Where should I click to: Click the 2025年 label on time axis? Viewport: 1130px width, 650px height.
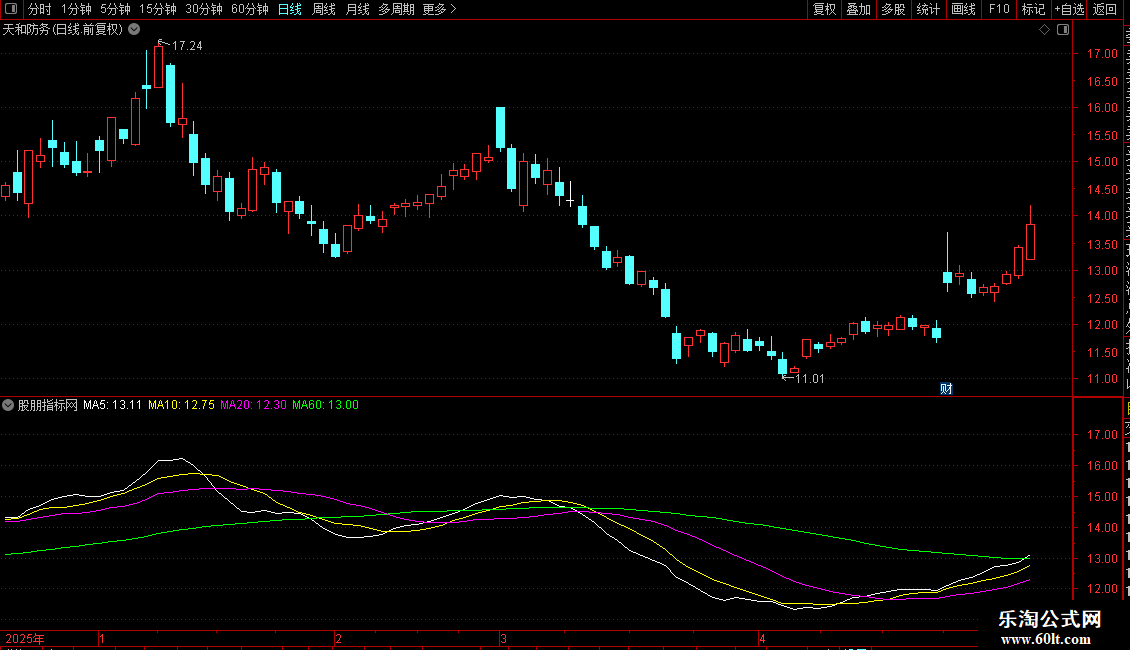coord(25,639)
